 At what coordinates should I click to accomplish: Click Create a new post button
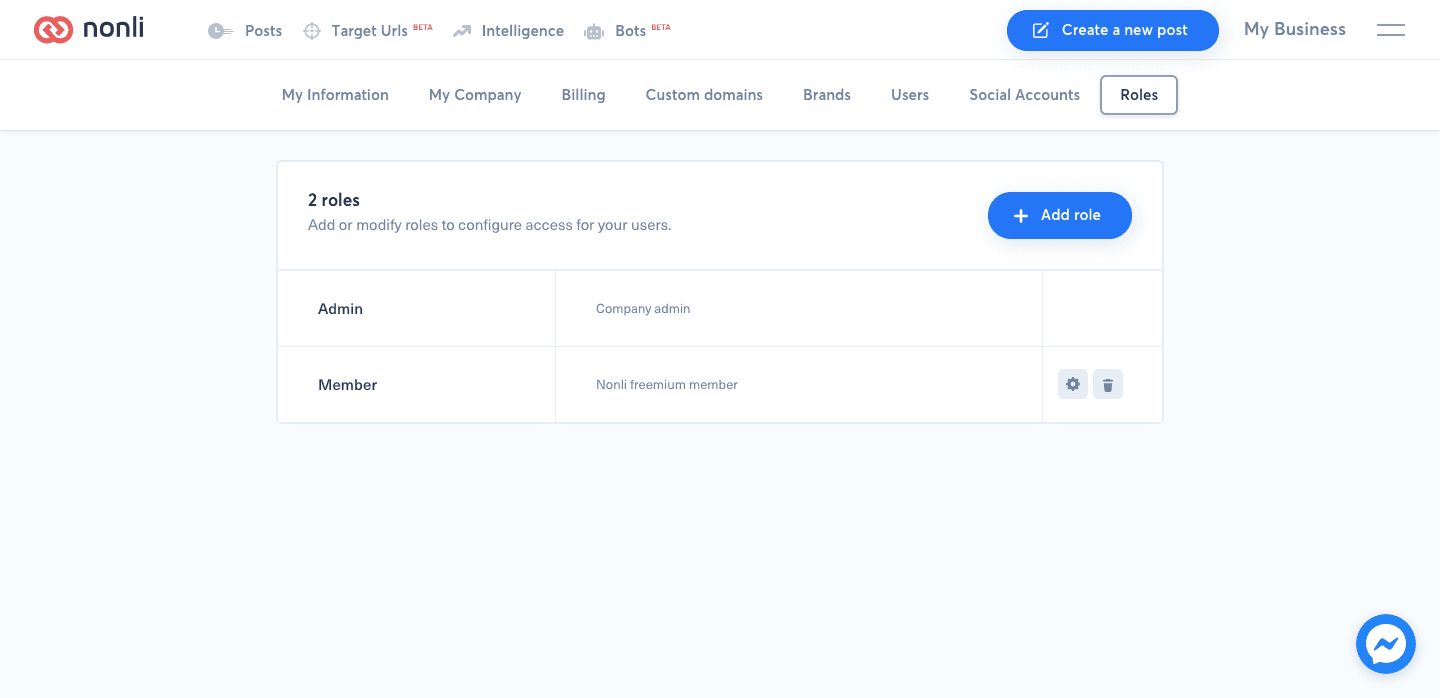[1113, 30]
